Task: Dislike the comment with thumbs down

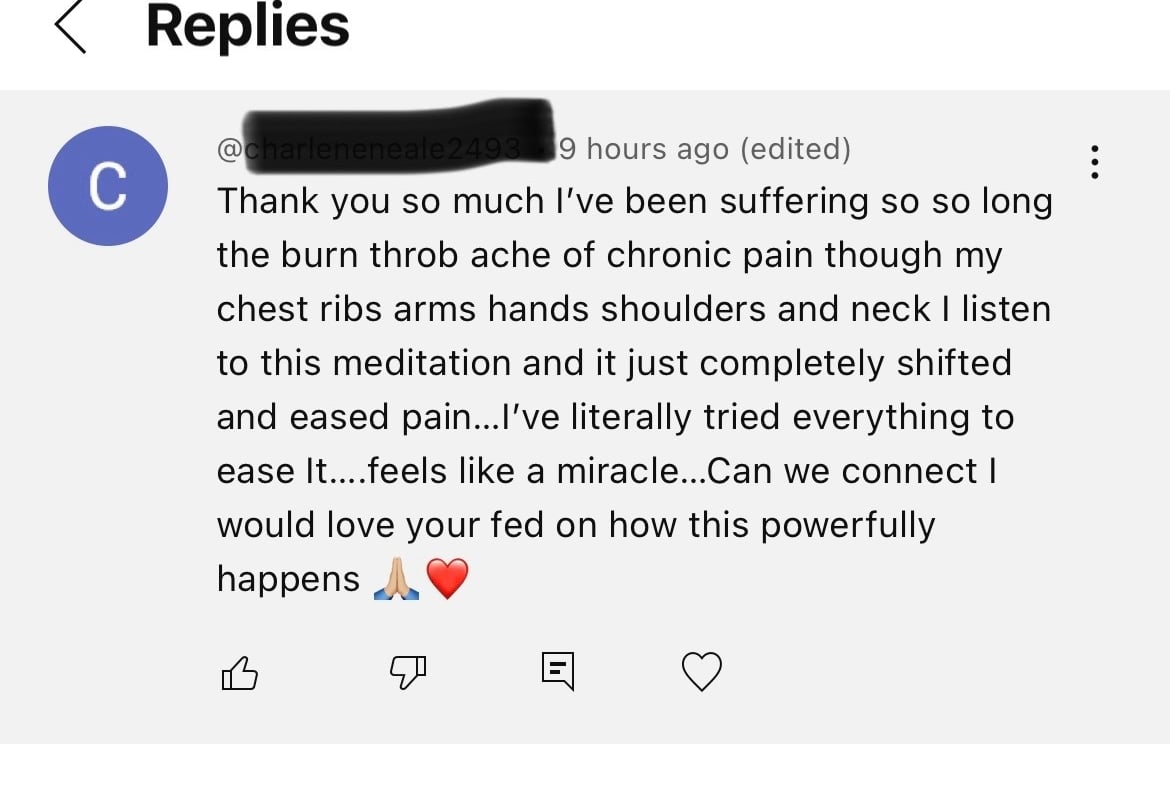Action: point(405,673)
